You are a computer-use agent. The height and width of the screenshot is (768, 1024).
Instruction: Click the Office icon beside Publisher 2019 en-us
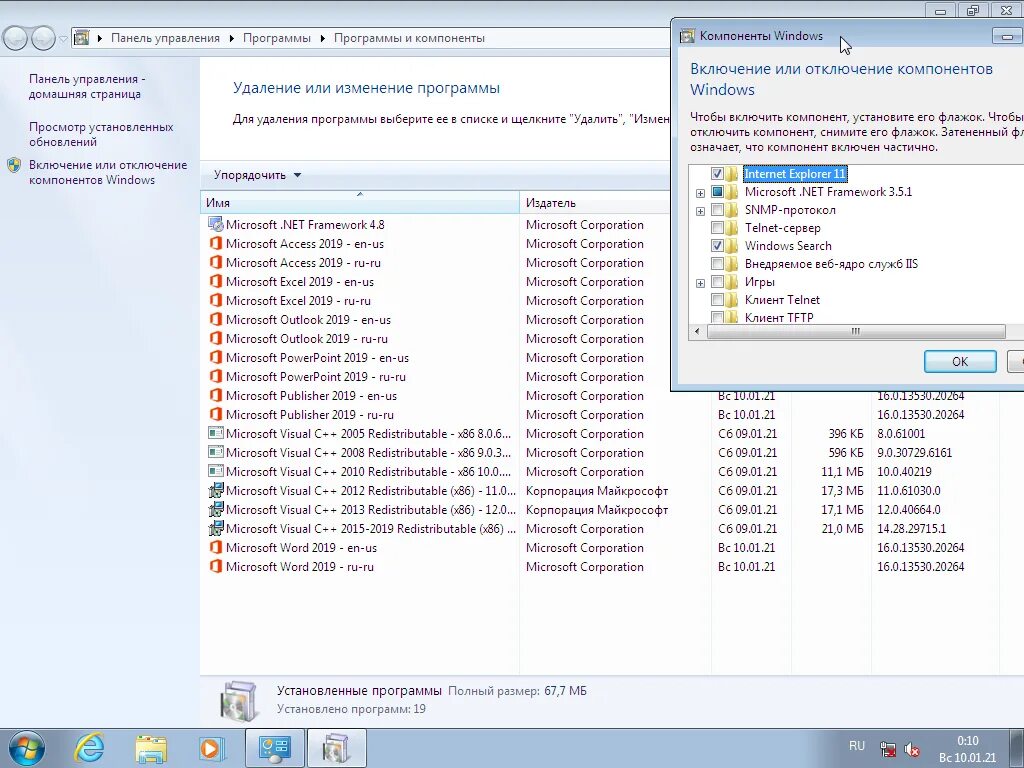click(x=216, y=395)
